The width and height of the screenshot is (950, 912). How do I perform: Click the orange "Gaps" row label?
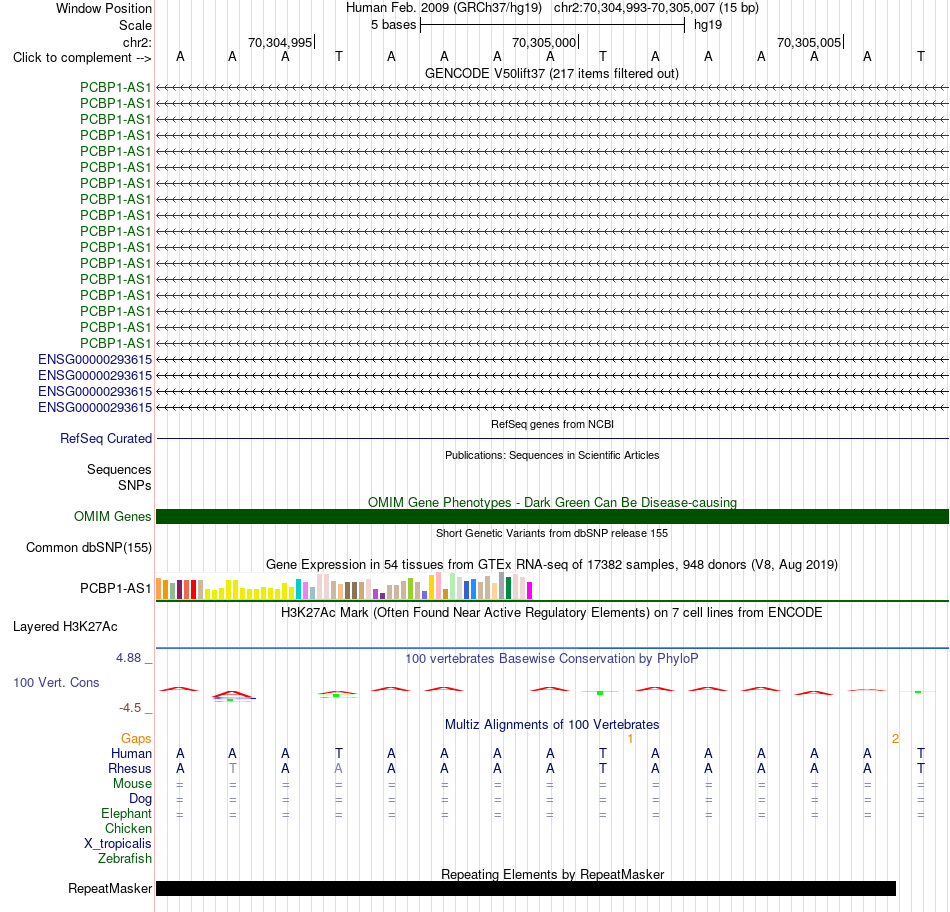click(136, 738)
